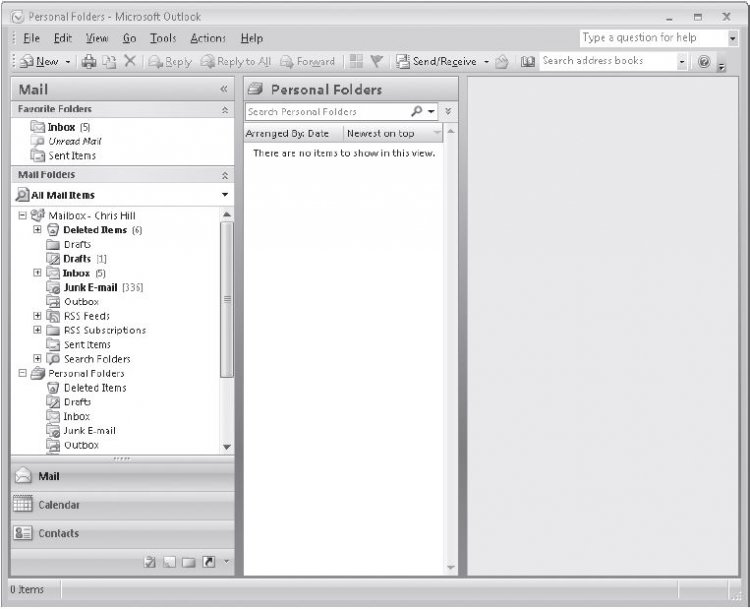Click the Folder List icon in navigation bar
The image size is (750, 610).
[x=189, y=562]
